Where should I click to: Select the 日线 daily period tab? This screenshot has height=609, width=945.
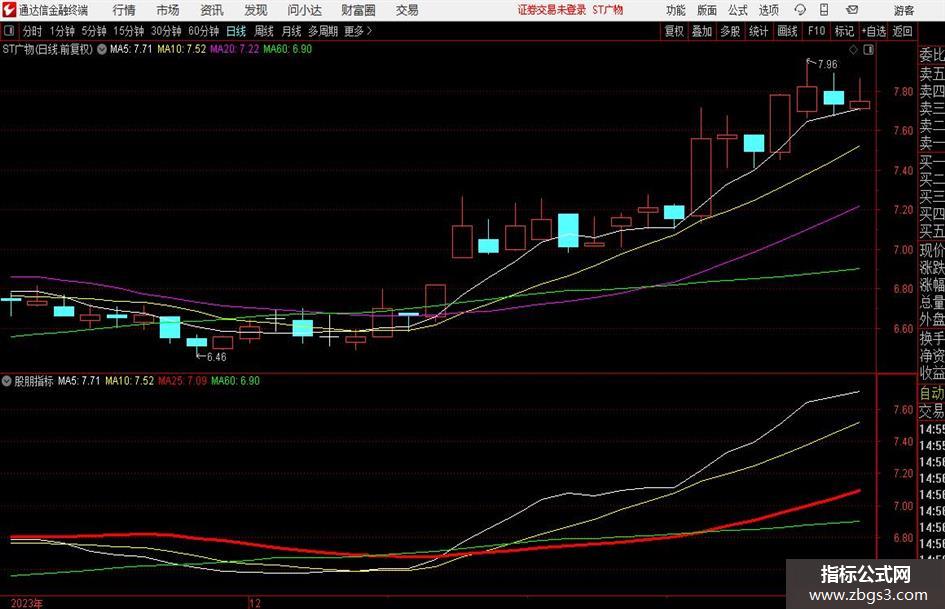236,31
